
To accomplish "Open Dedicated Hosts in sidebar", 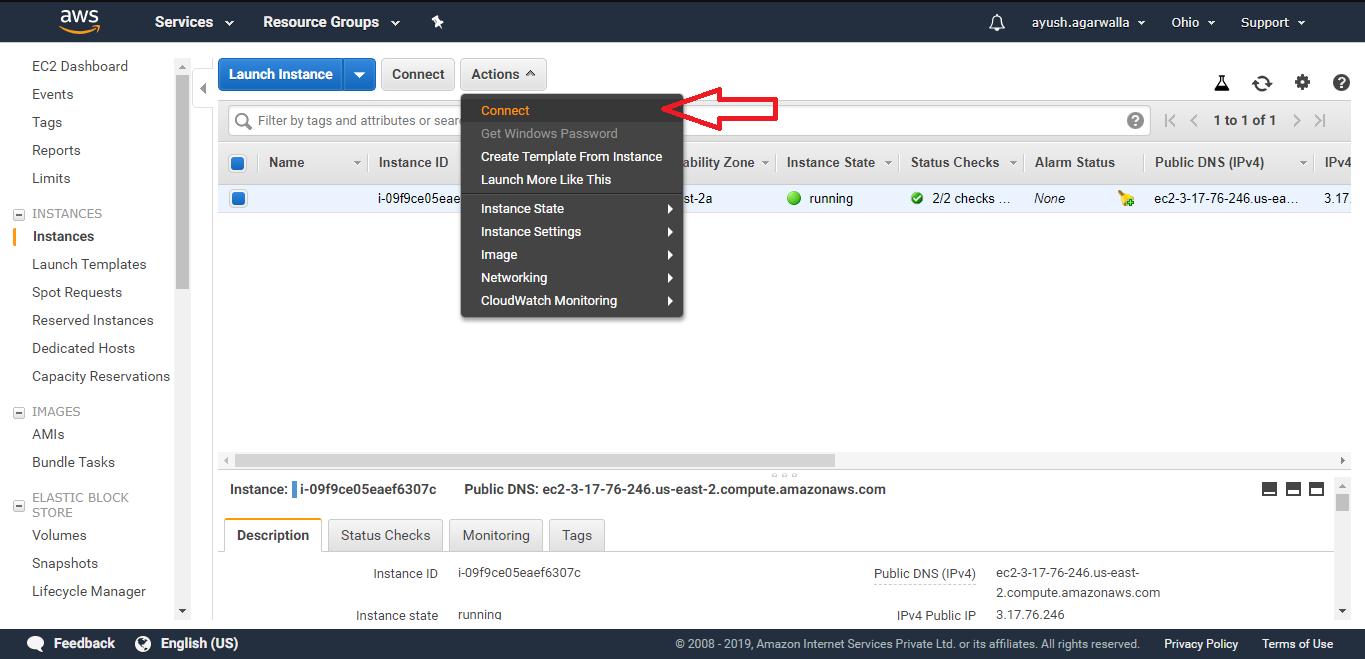I will click(x=83, y=348).
